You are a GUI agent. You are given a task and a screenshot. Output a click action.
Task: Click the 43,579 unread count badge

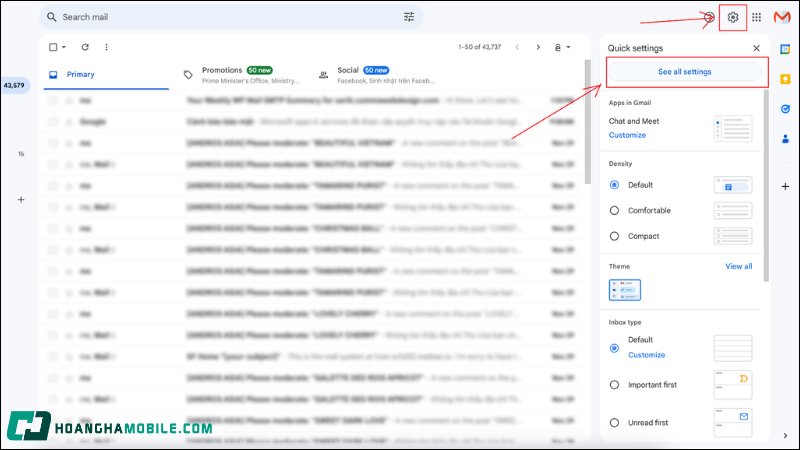14,85
